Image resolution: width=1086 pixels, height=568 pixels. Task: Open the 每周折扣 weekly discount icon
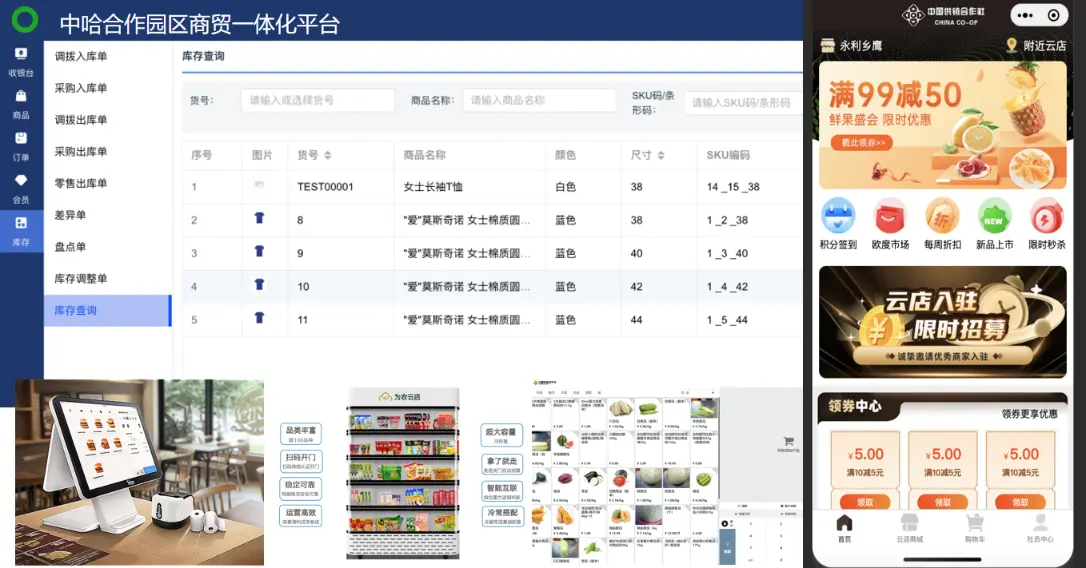tap(942, 216)
